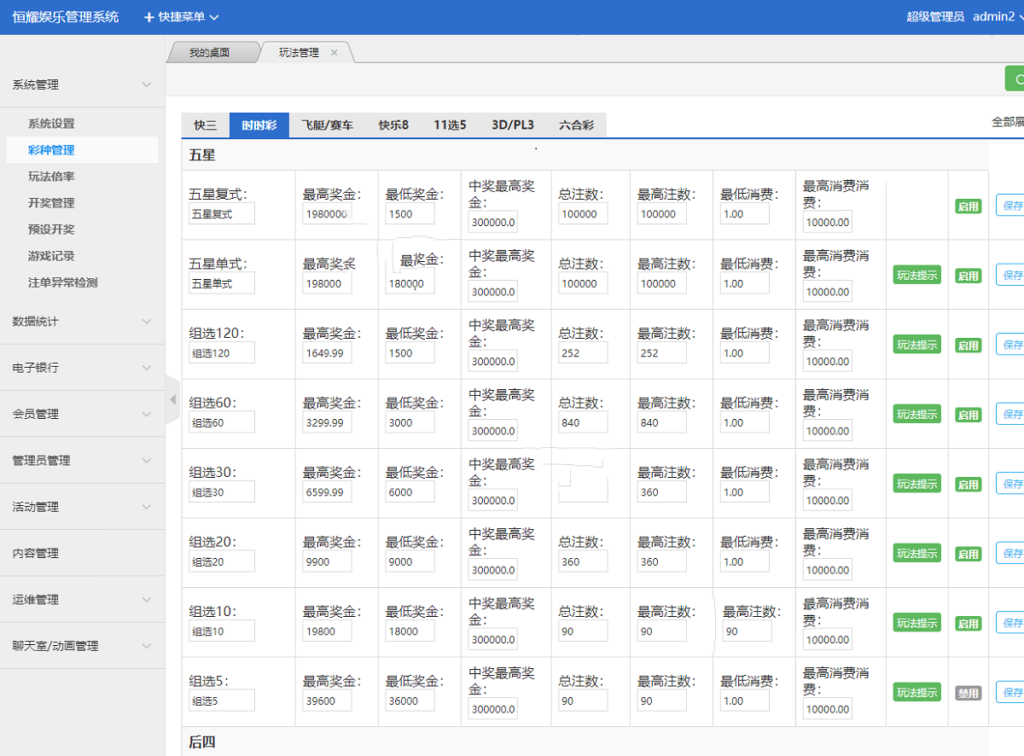Click the 后四 section header
Screen dimensions: 1024x756
point(202,742)
